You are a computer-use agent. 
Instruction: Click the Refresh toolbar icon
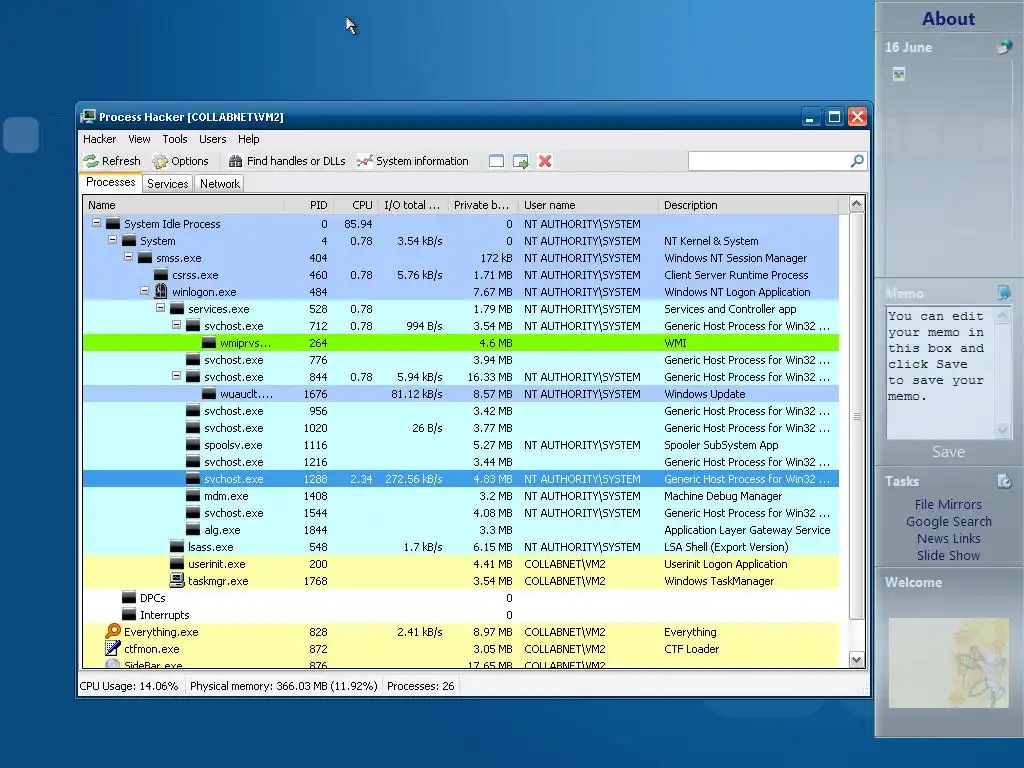coord(91,161)
